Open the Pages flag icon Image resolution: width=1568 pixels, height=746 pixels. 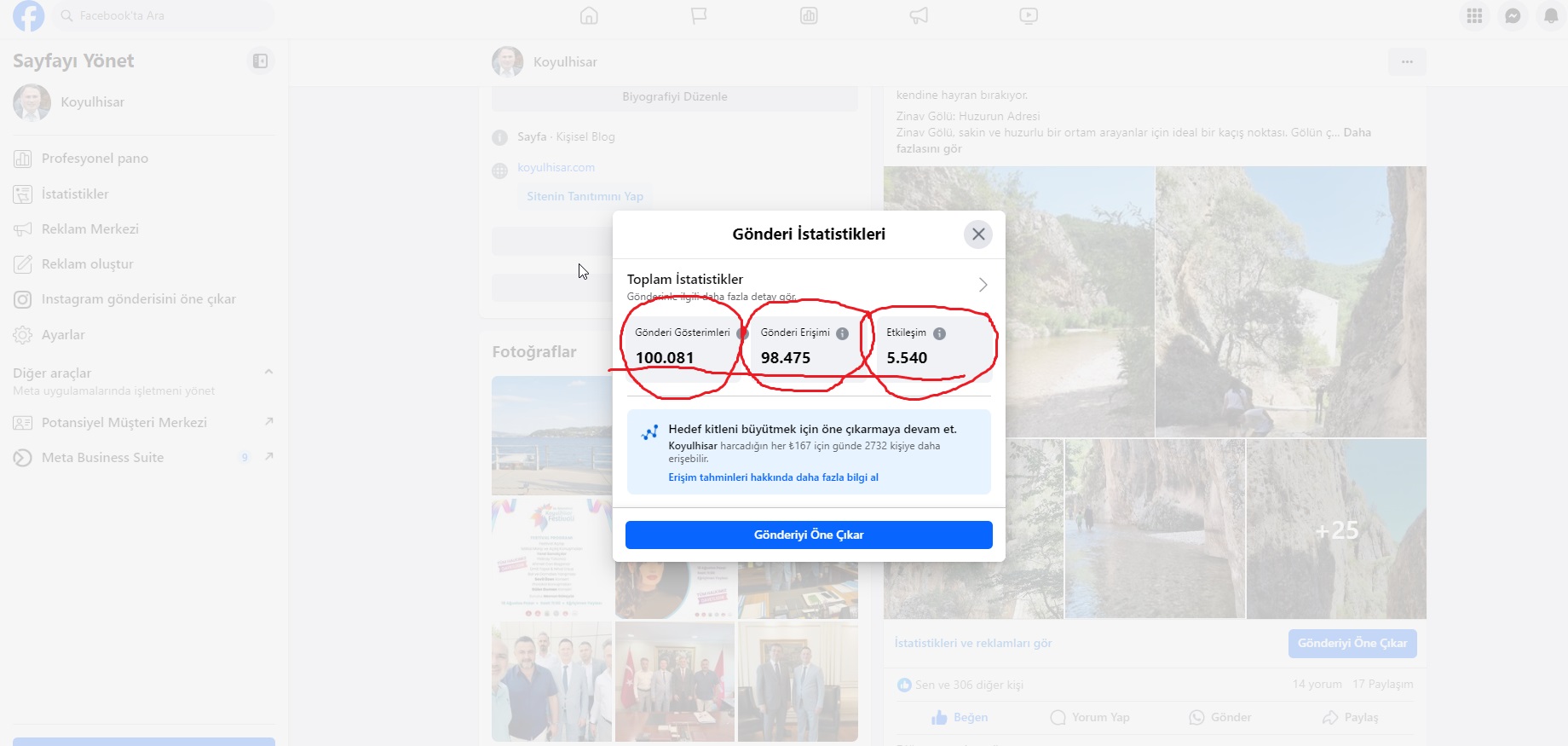pyautogui.click(x=699, y=15)
